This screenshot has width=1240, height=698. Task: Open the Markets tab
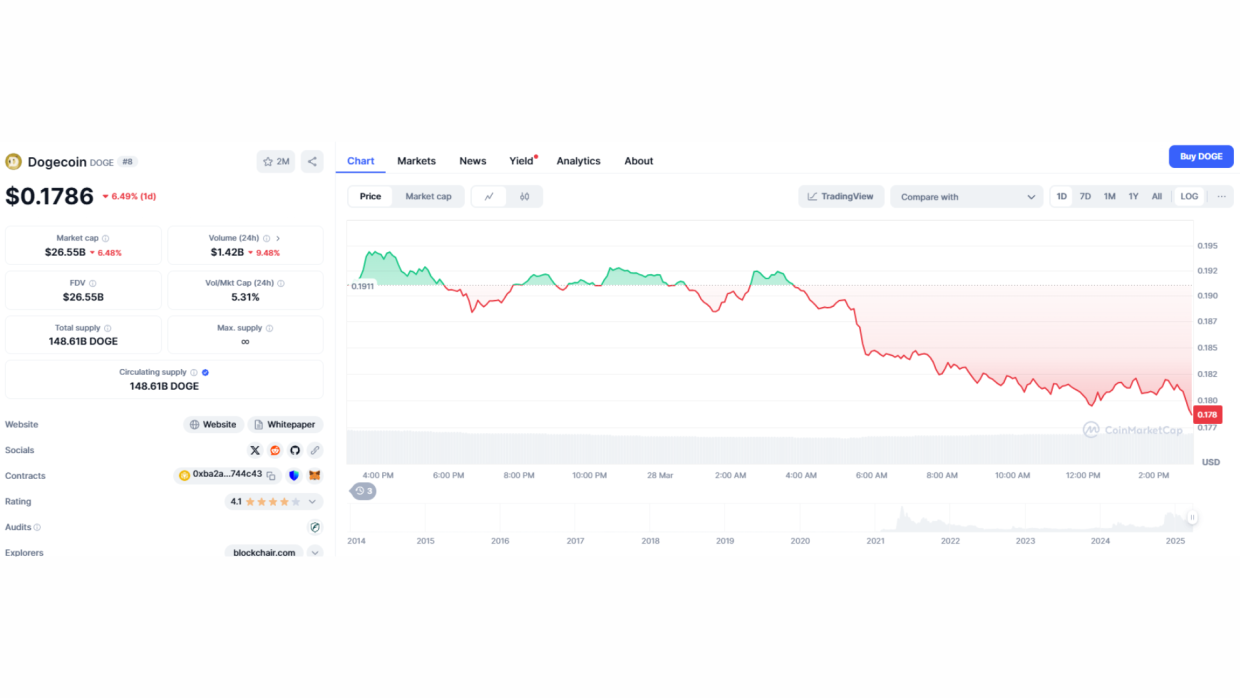point(416,161)
